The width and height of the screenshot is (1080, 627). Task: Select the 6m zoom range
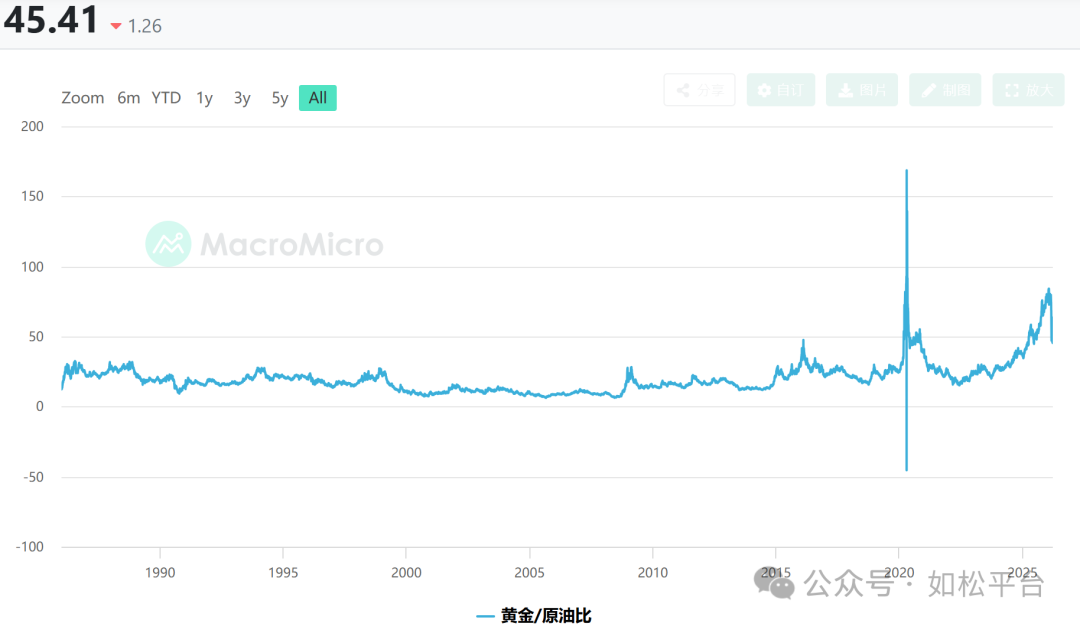[128, 98]
